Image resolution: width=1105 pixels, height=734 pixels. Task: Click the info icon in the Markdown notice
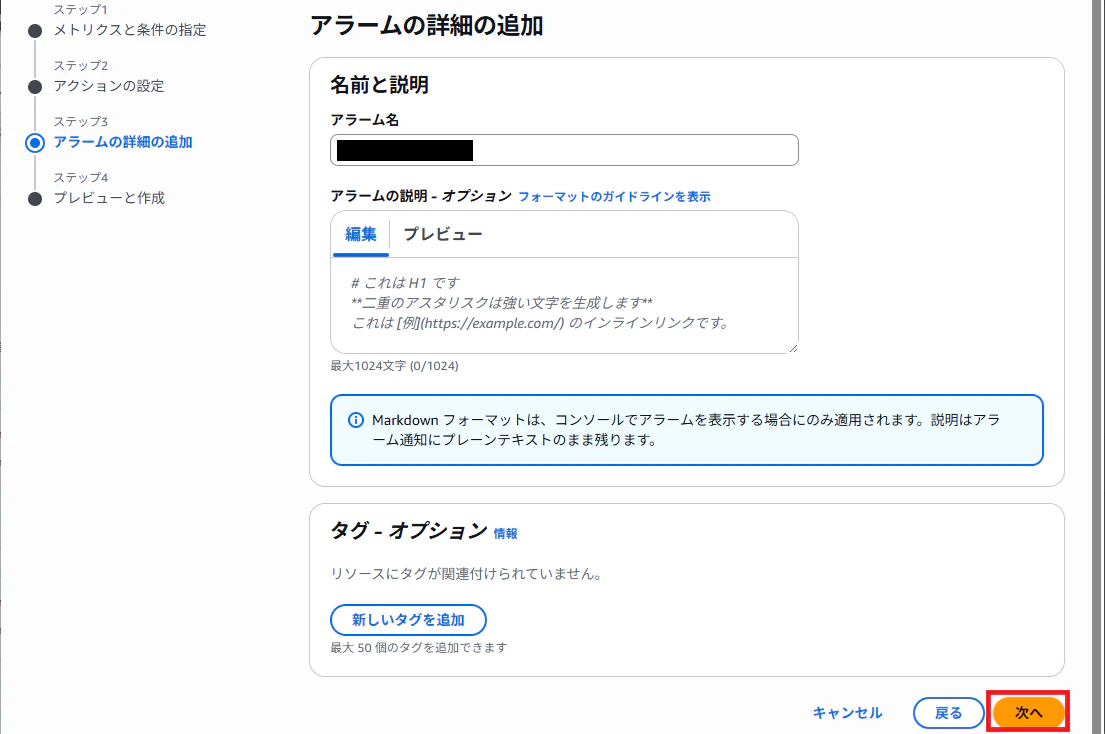click(355, 419)
